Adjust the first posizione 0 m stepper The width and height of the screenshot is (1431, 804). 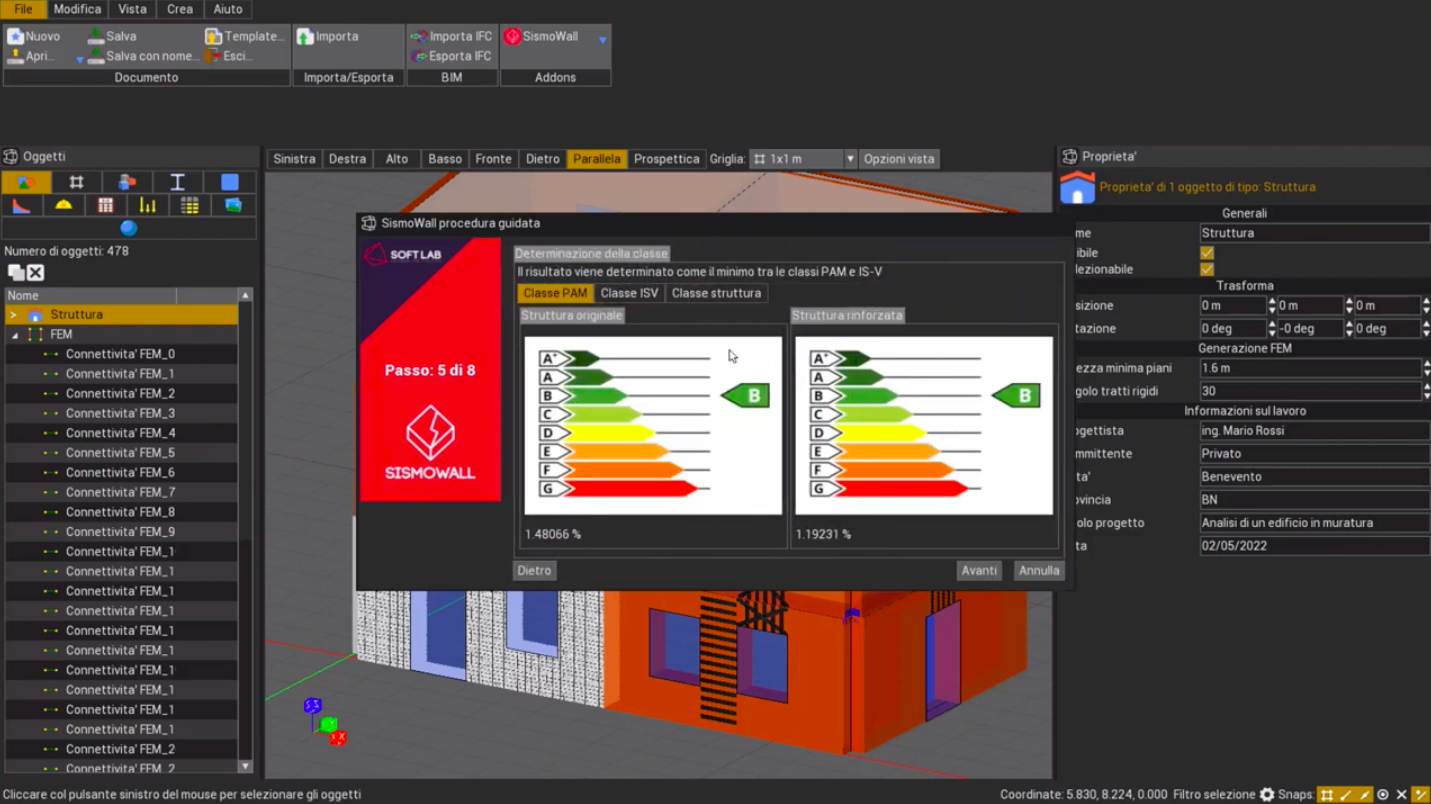click(1272, 305)
